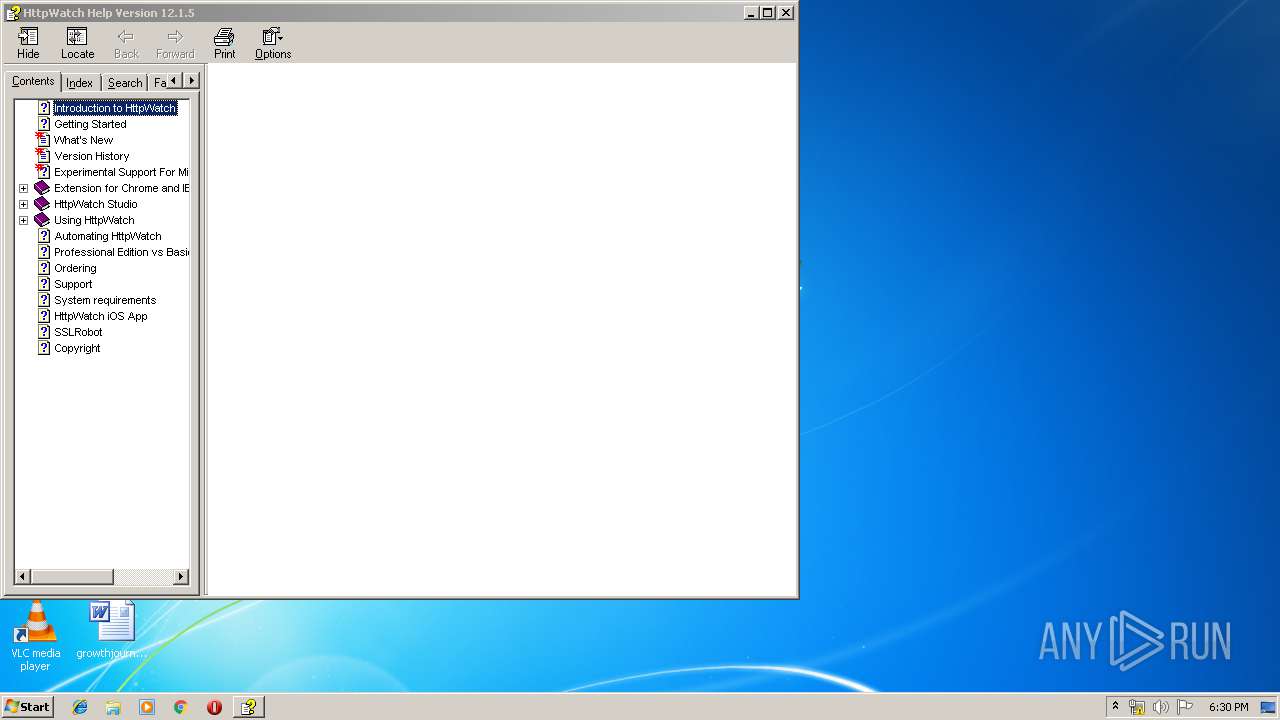Expand Extension for Chrome and IE book
1280x720 pixels.
(23, 188)
